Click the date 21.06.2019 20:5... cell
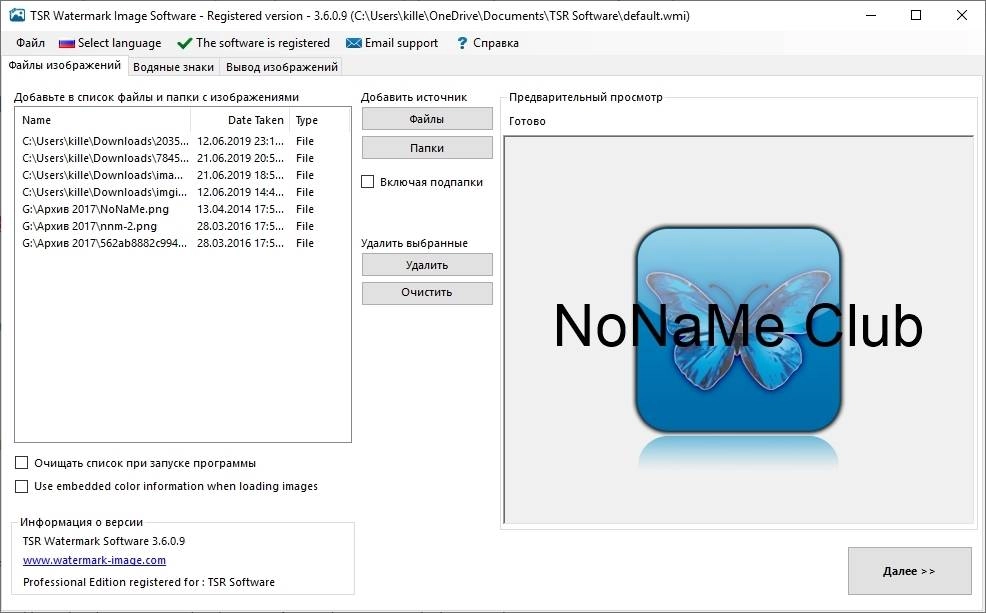986x613 pixels. (x=240, y=158)
